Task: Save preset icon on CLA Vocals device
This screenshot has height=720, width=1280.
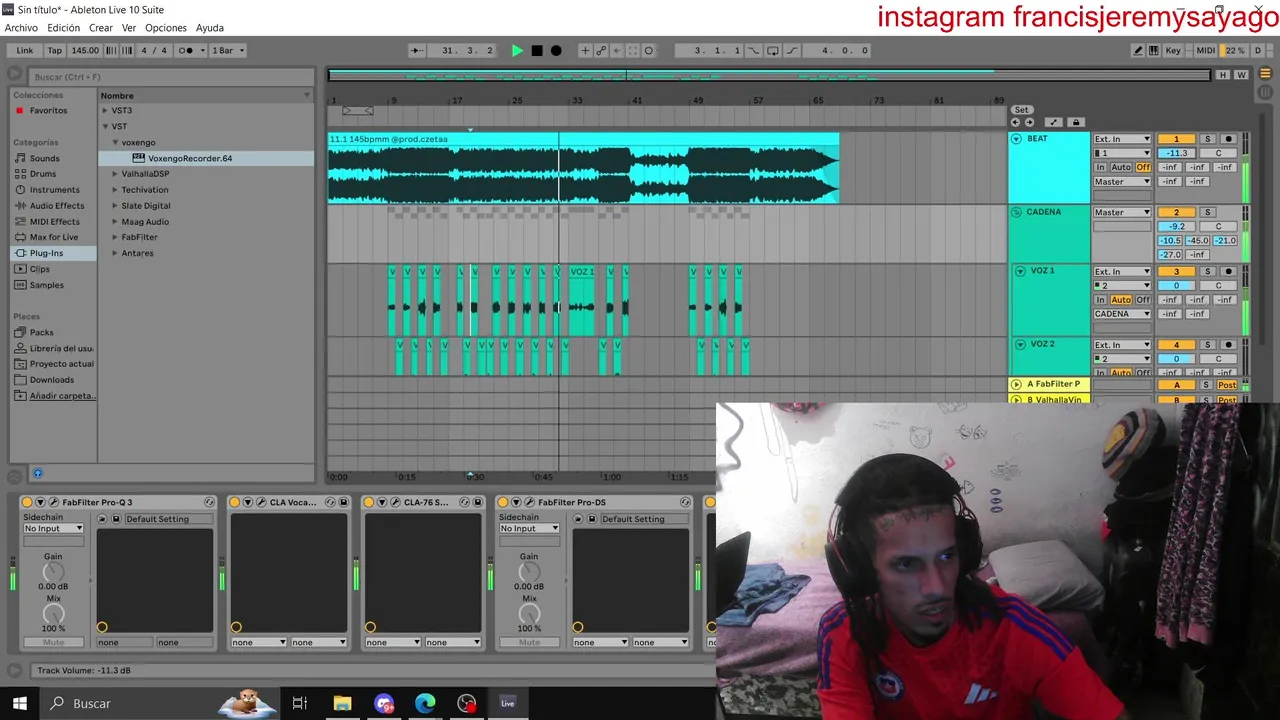Action: tap(343, 502)
